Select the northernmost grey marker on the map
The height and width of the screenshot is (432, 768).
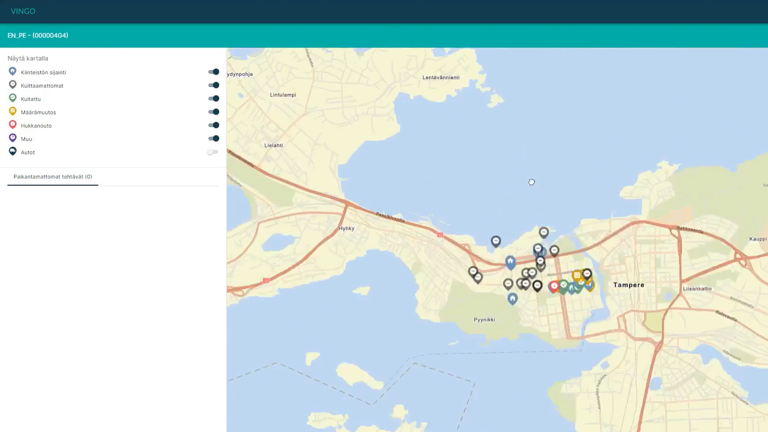[x=544, y=232]
